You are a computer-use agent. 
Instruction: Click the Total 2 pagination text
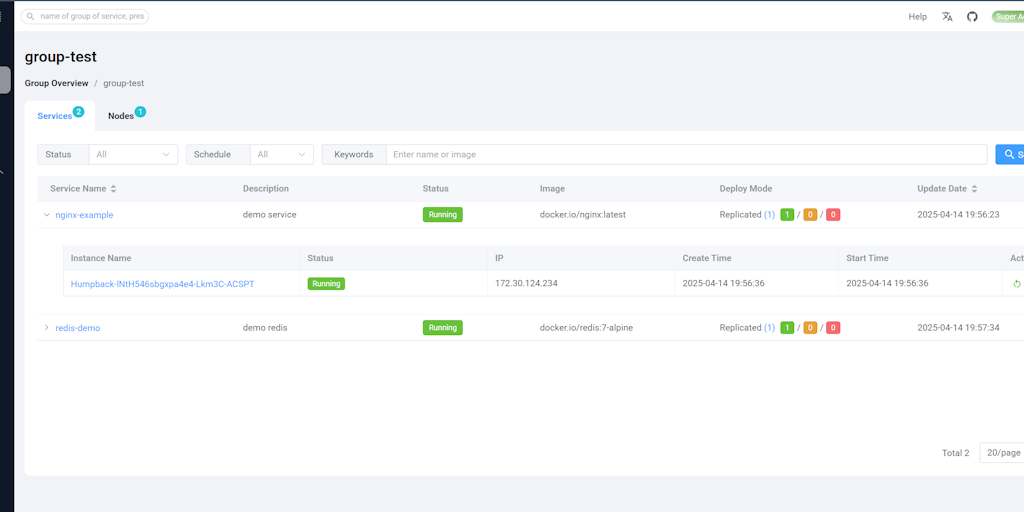[955, 453]
